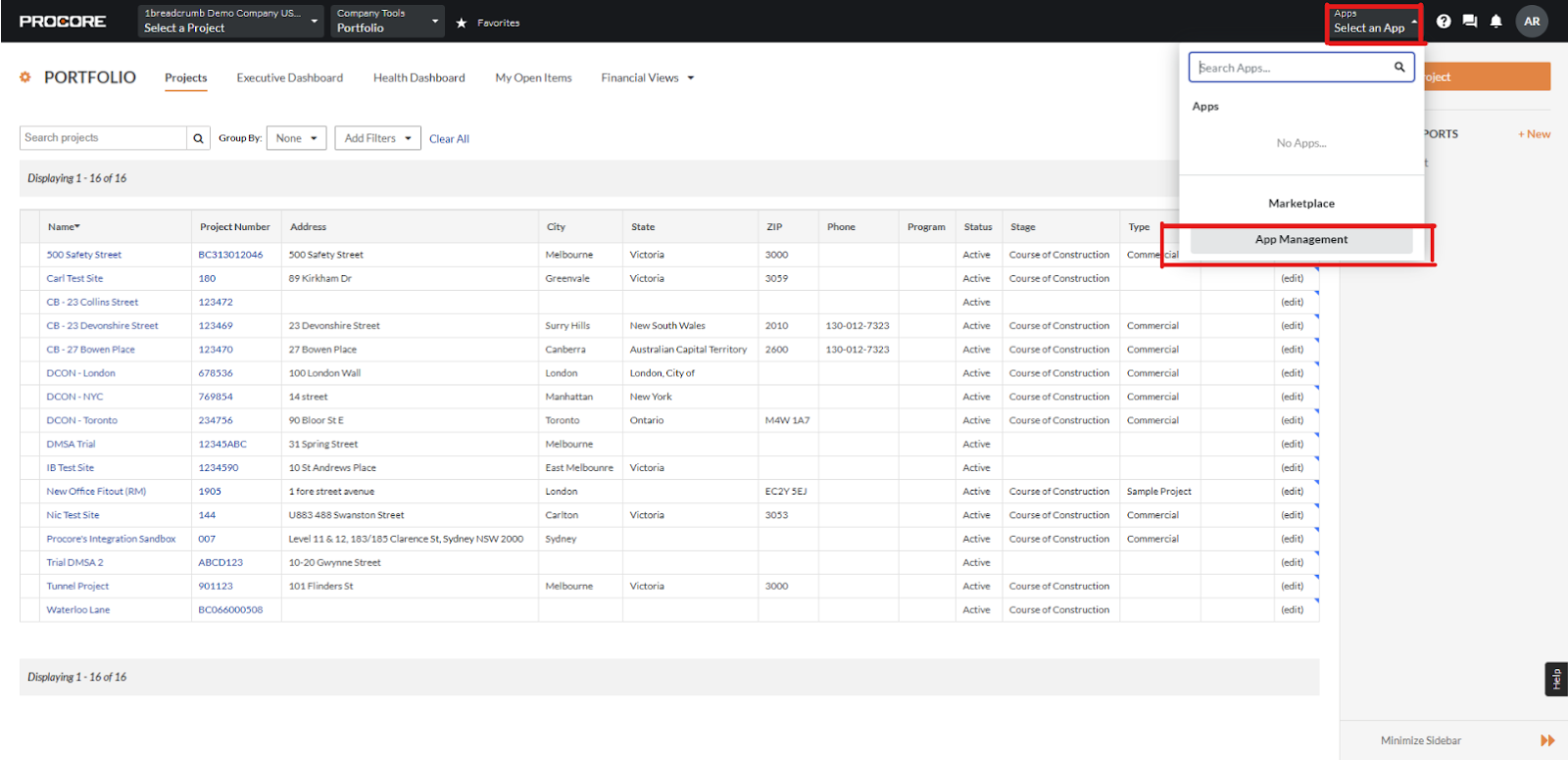1568x760 pixels.
Task: Click the + New reports link
Action: coord(1534,134)
